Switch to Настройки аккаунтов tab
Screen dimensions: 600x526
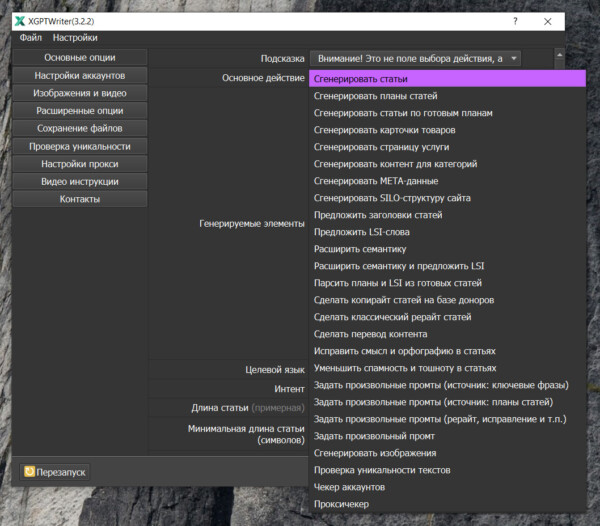(x=80, y=75)
